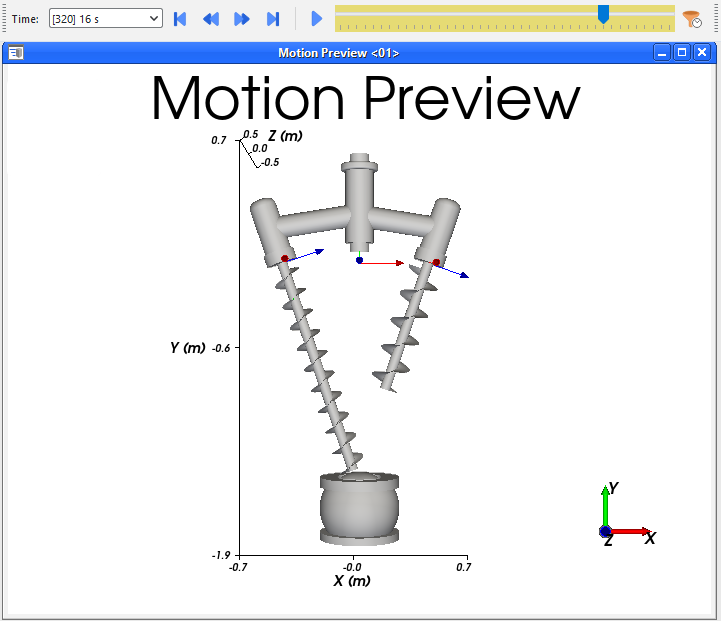
Task: Select the mortar bowl geometry
Action: tap(360, 509)
